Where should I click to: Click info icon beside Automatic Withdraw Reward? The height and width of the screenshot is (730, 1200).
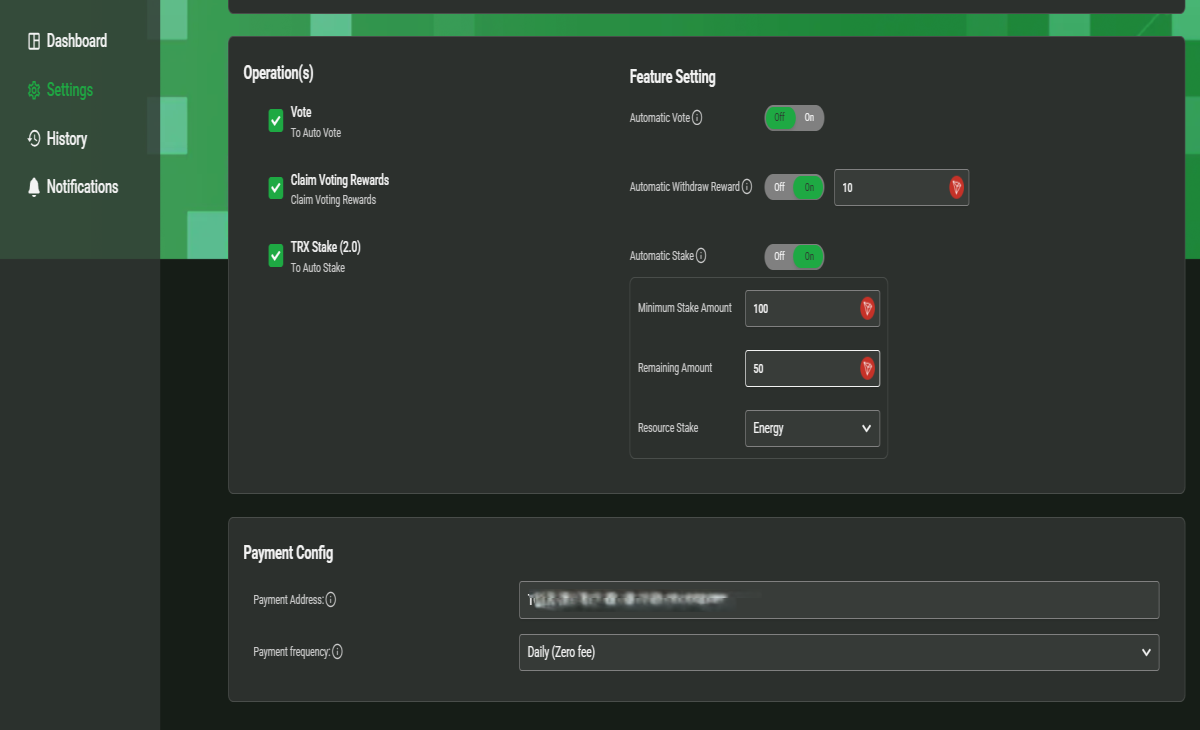coord(747,187)
